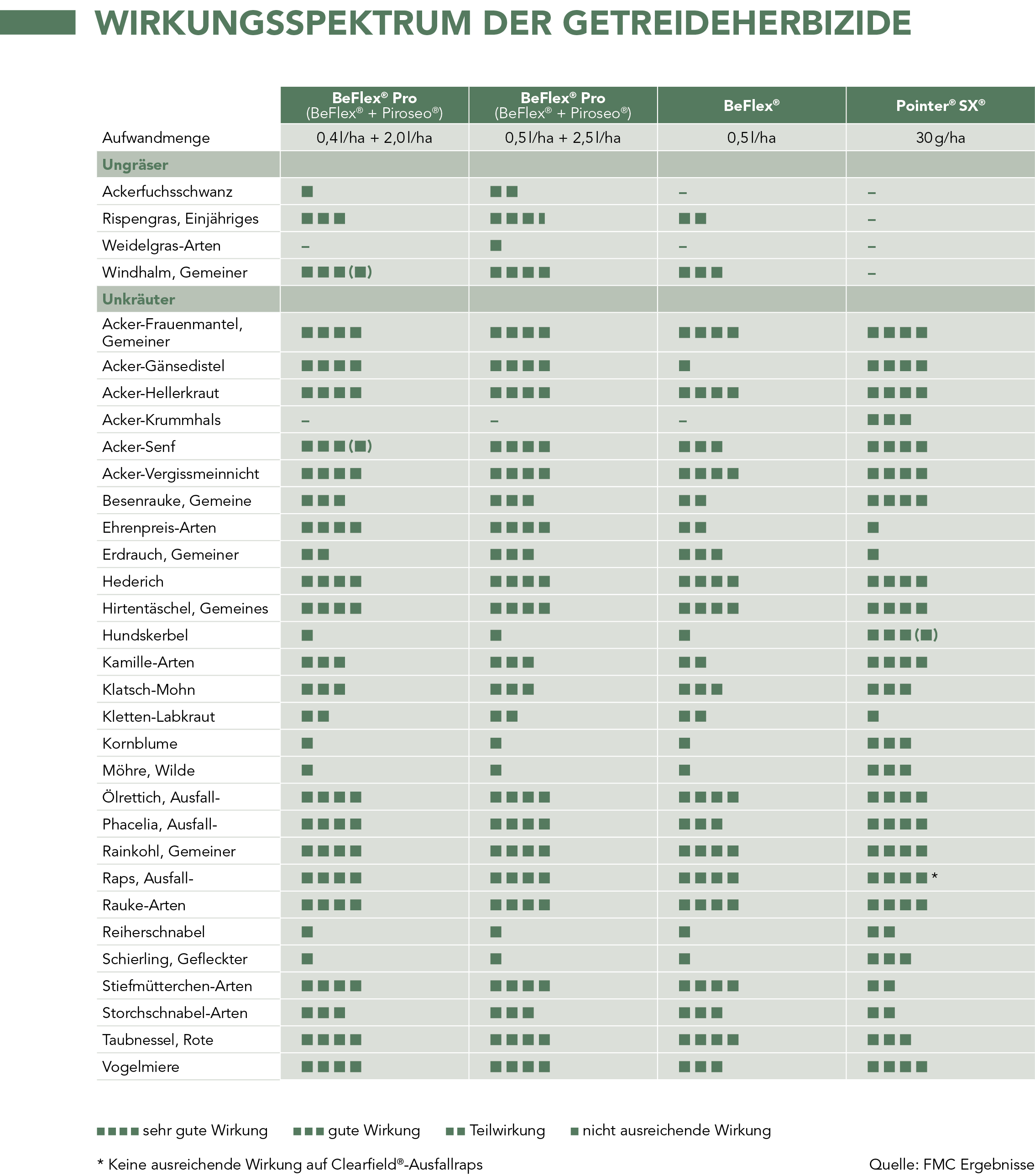Click 'Rispengras, Einjähriges' row label
The width and height of the screenshot is (1035, 1176).
click(x=181, y=219)
